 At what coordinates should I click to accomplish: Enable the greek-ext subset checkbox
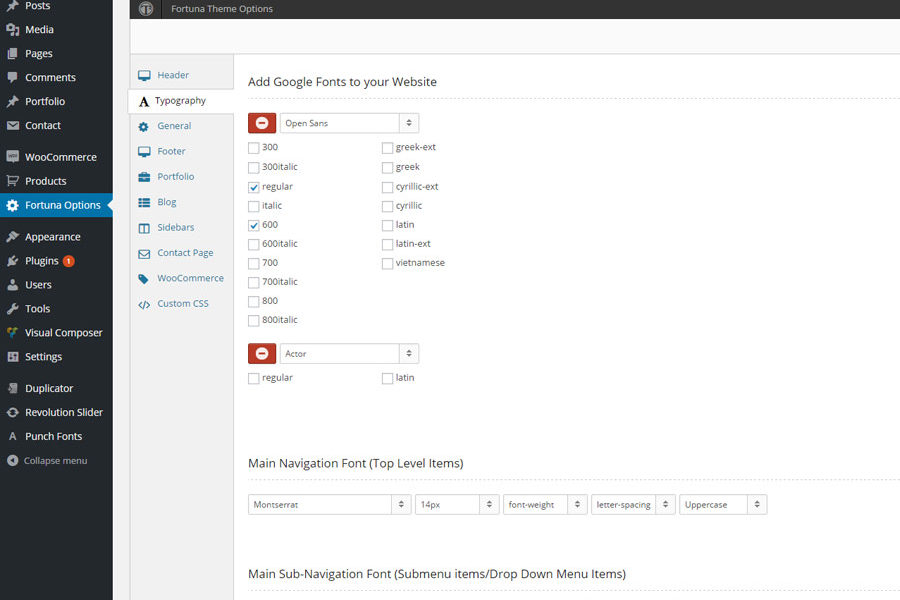387,148
